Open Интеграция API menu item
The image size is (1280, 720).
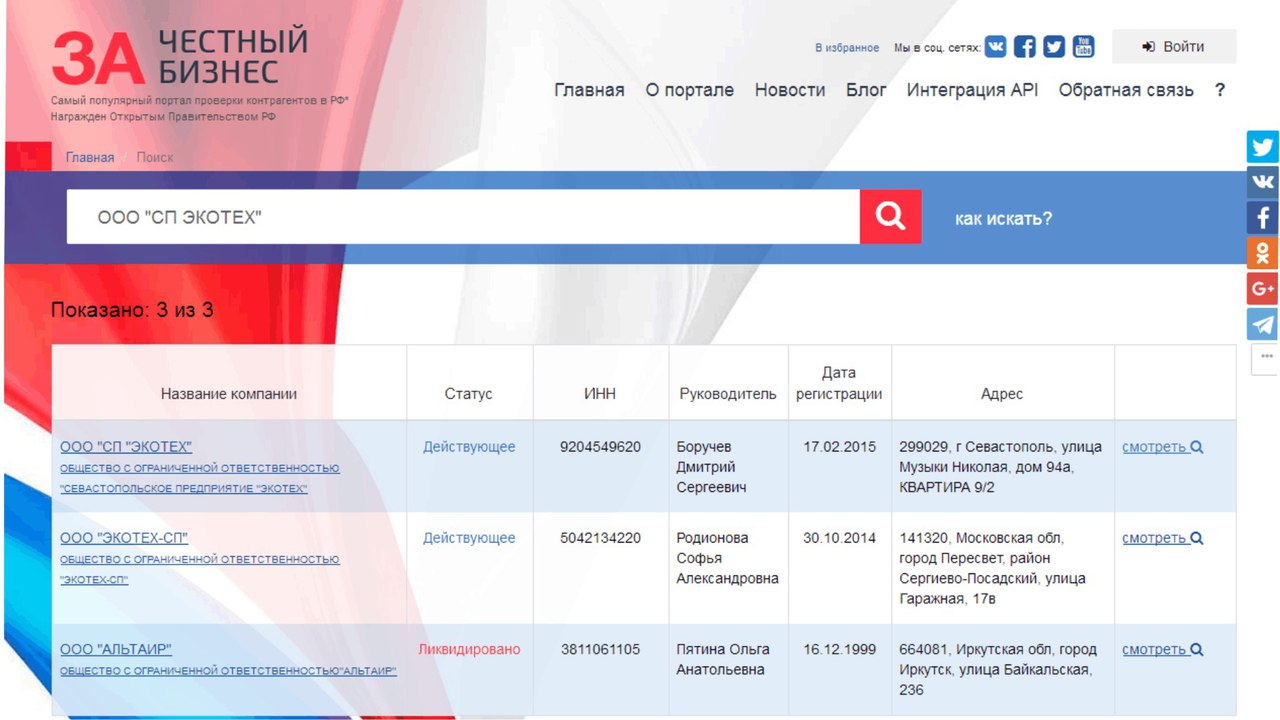pyautogui.click(x=972, y=90)
